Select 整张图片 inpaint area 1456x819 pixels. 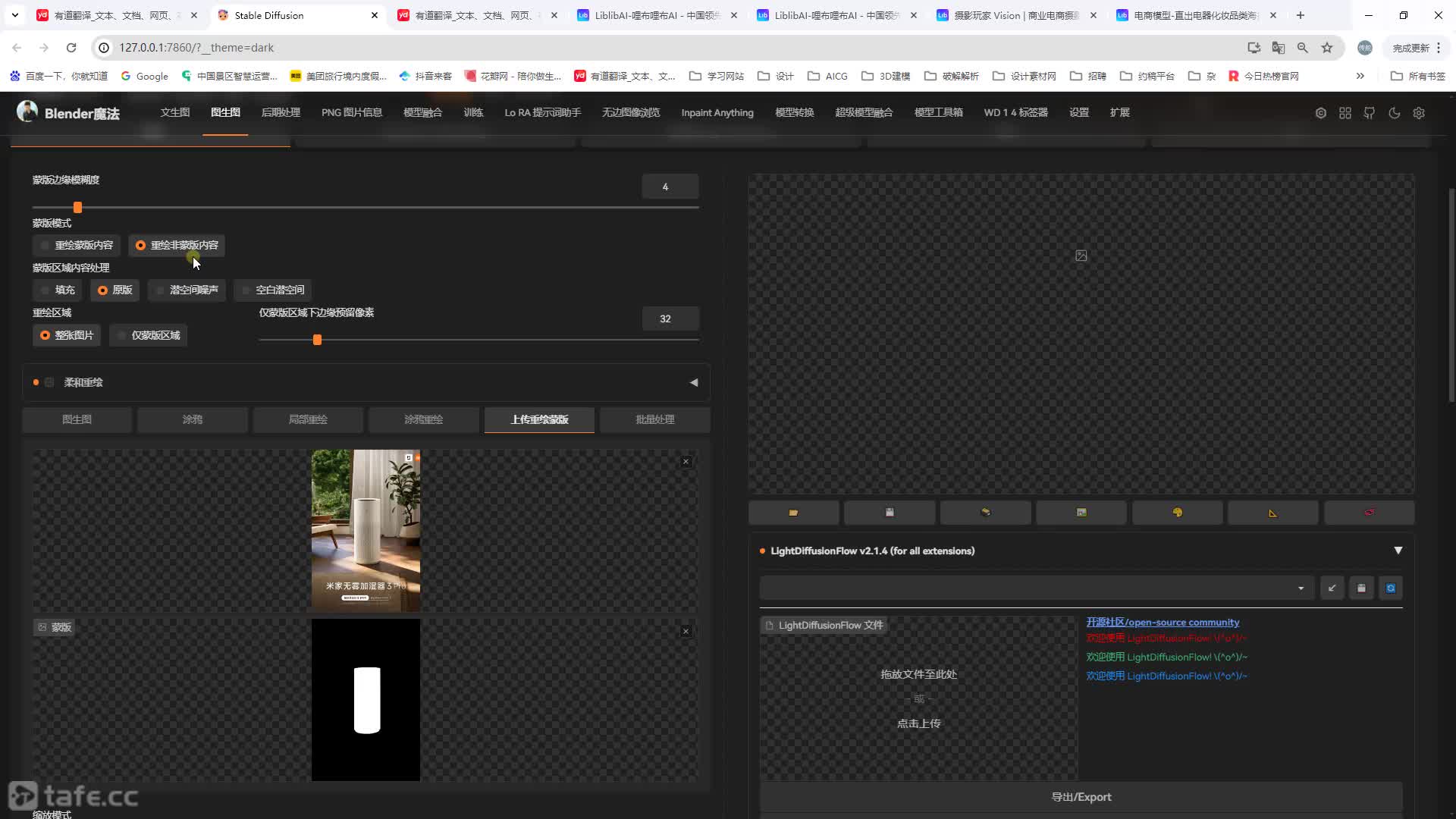(x=67, y=335)
